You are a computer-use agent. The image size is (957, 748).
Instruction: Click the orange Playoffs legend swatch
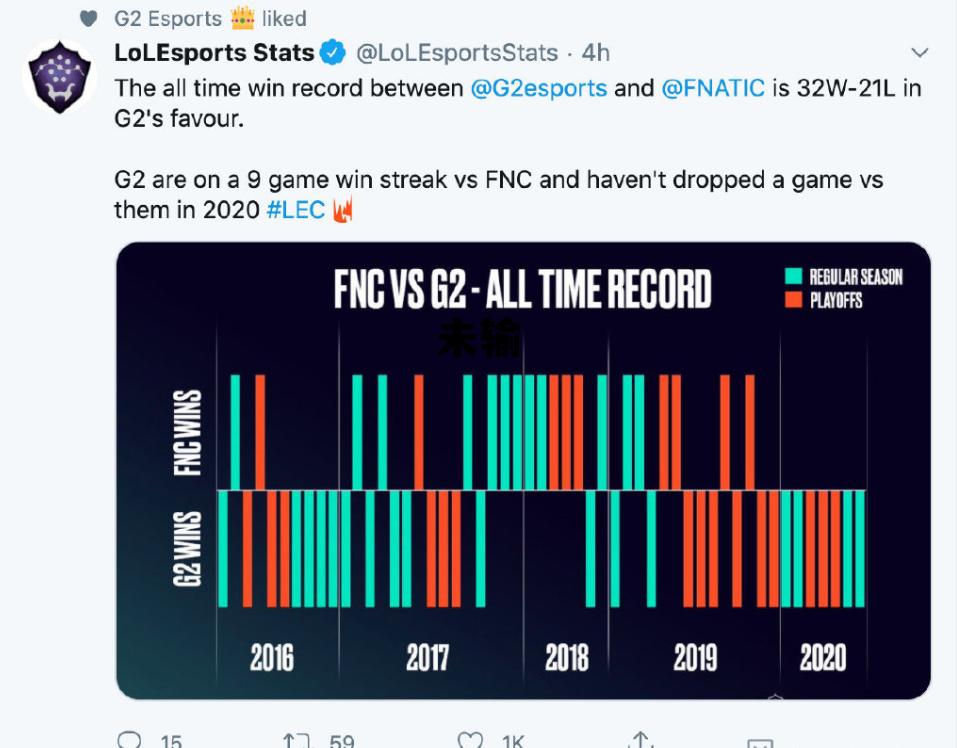tap(794, 299)
